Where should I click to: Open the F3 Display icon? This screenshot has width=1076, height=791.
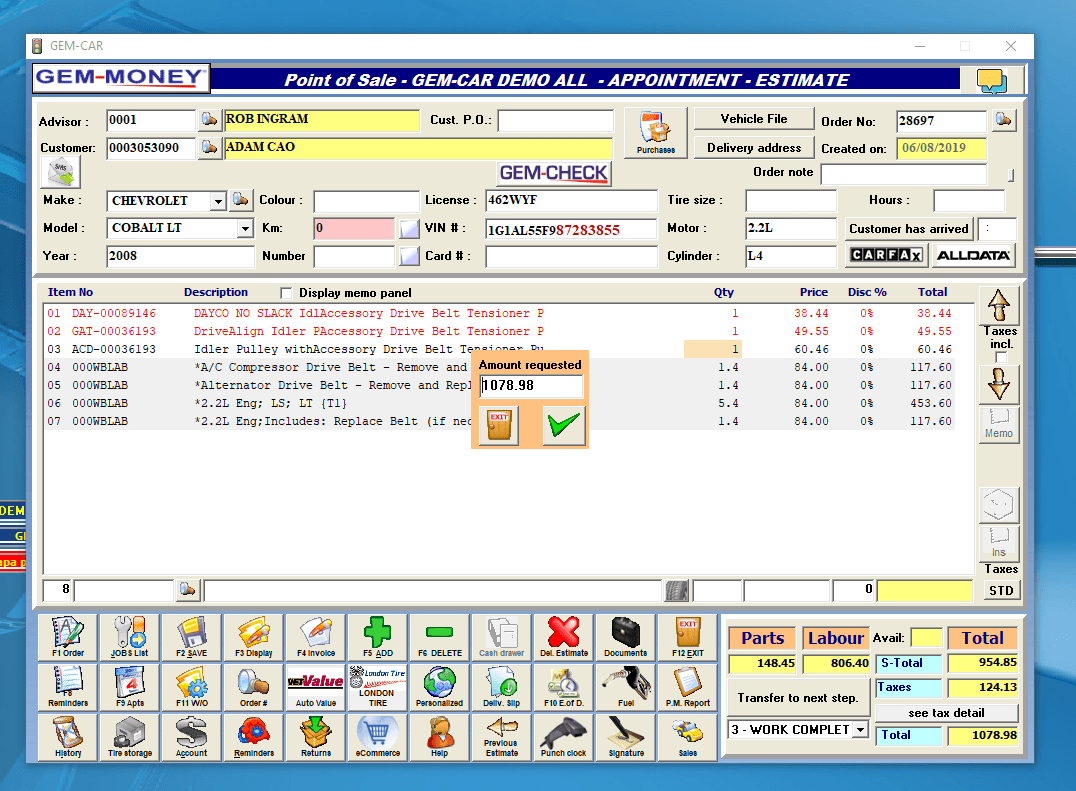click(x=253, y=637)
